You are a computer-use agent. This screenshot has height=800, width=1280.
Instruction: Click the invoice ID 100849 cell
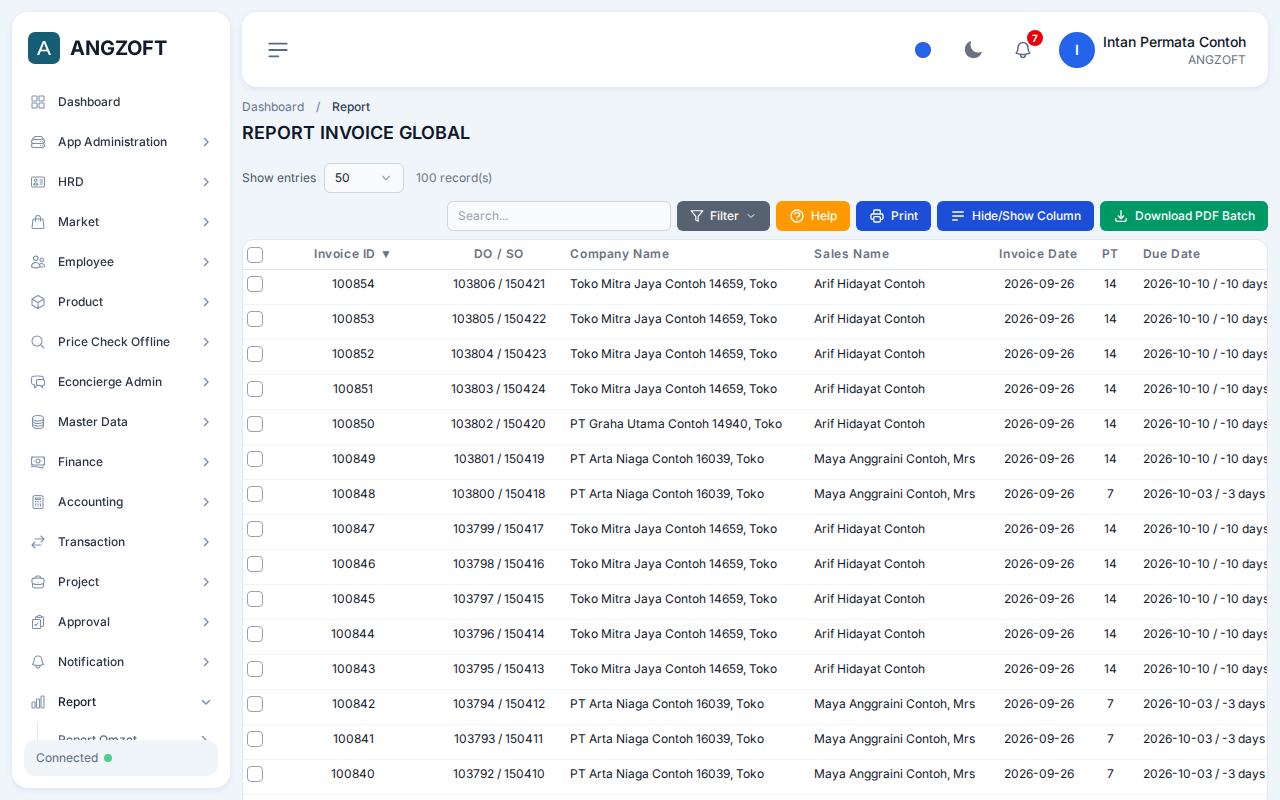coord(353,459)
